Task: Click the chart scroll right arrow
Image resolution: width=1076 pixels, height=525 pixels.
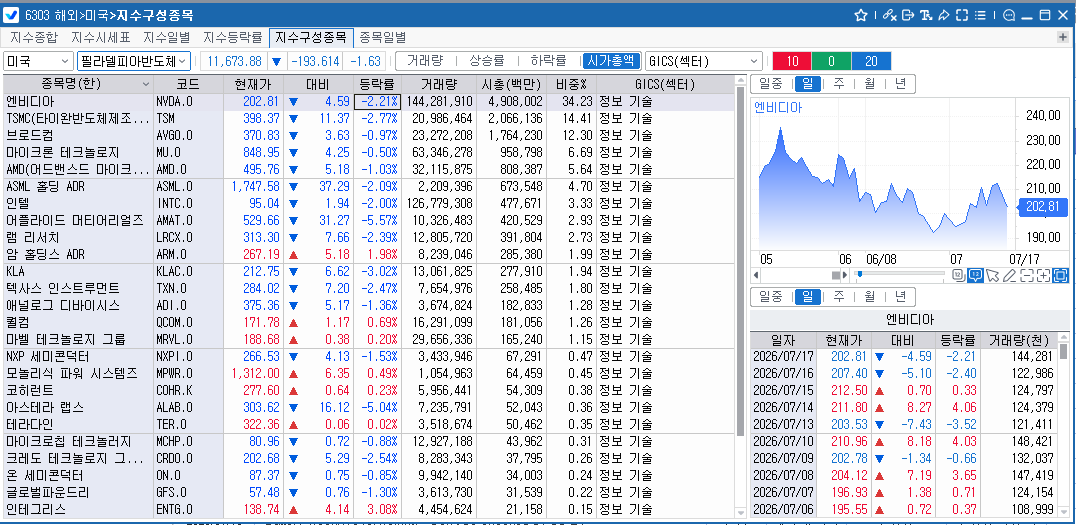Action: (845, 275)
